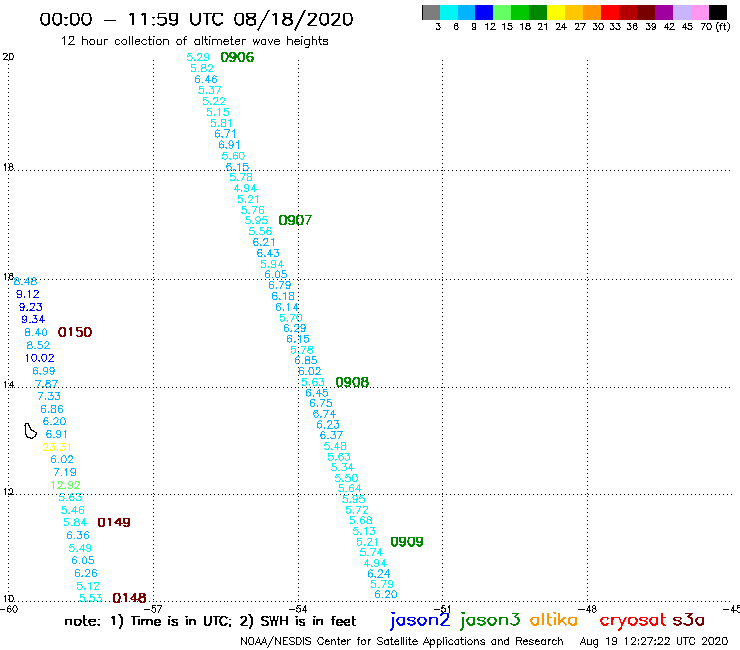This screenshot has width=740, height=650.
Task: Click the note about UTC and feet
Action: [210, 621]
